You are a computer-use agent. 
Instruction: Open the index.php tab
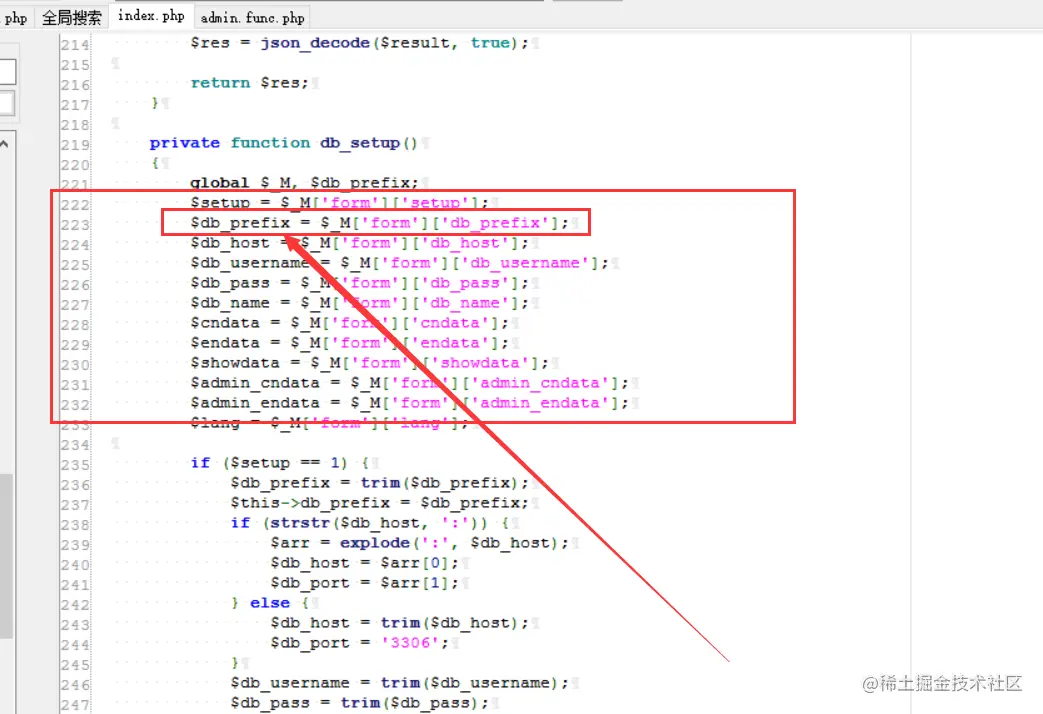pyautogui.click(x=151, y=16)
